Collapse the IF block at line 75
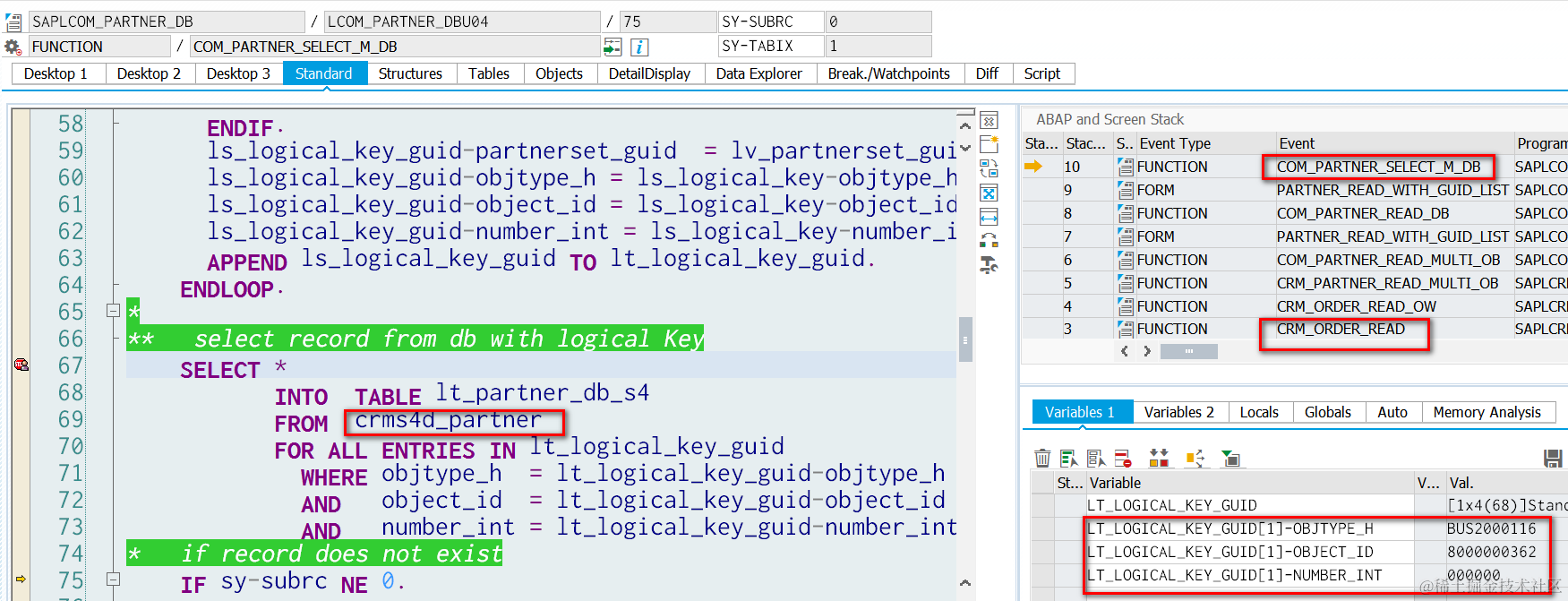Viewport: 1568px width, 601px height. pyautogui.click(x=113, y=580)
